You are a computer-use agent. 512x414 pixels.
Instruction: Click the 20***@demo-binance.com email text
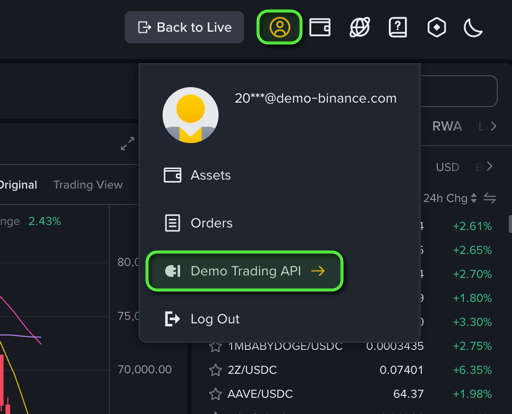click(316, 98)
